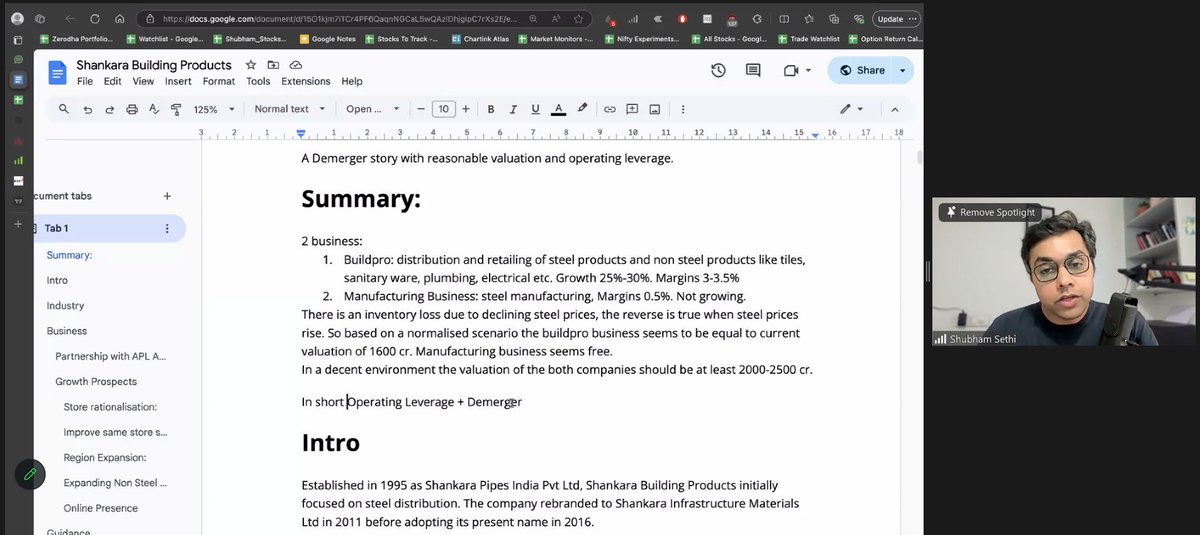
Task: Increase font size with plus button
Action: coord(468,109)
